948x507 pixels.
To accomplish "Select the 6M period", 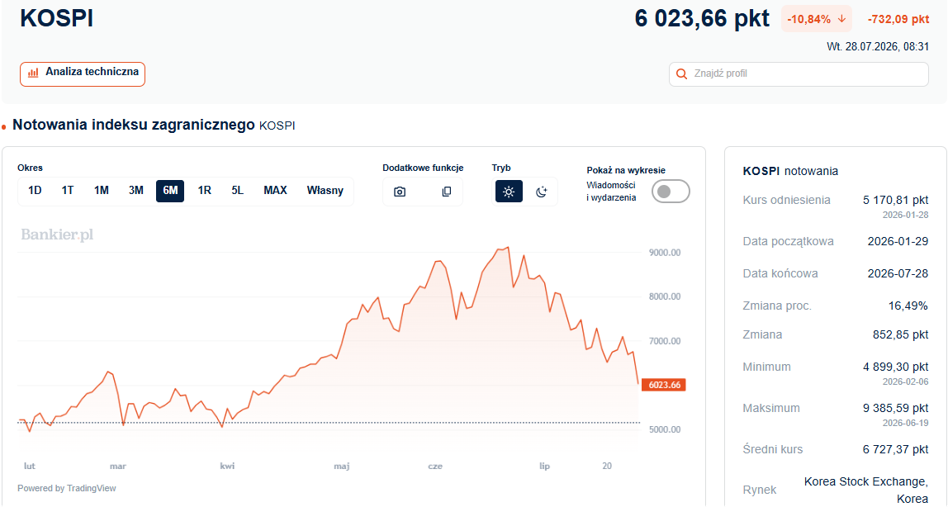I will pyautogui.click(x=170, y=191).
